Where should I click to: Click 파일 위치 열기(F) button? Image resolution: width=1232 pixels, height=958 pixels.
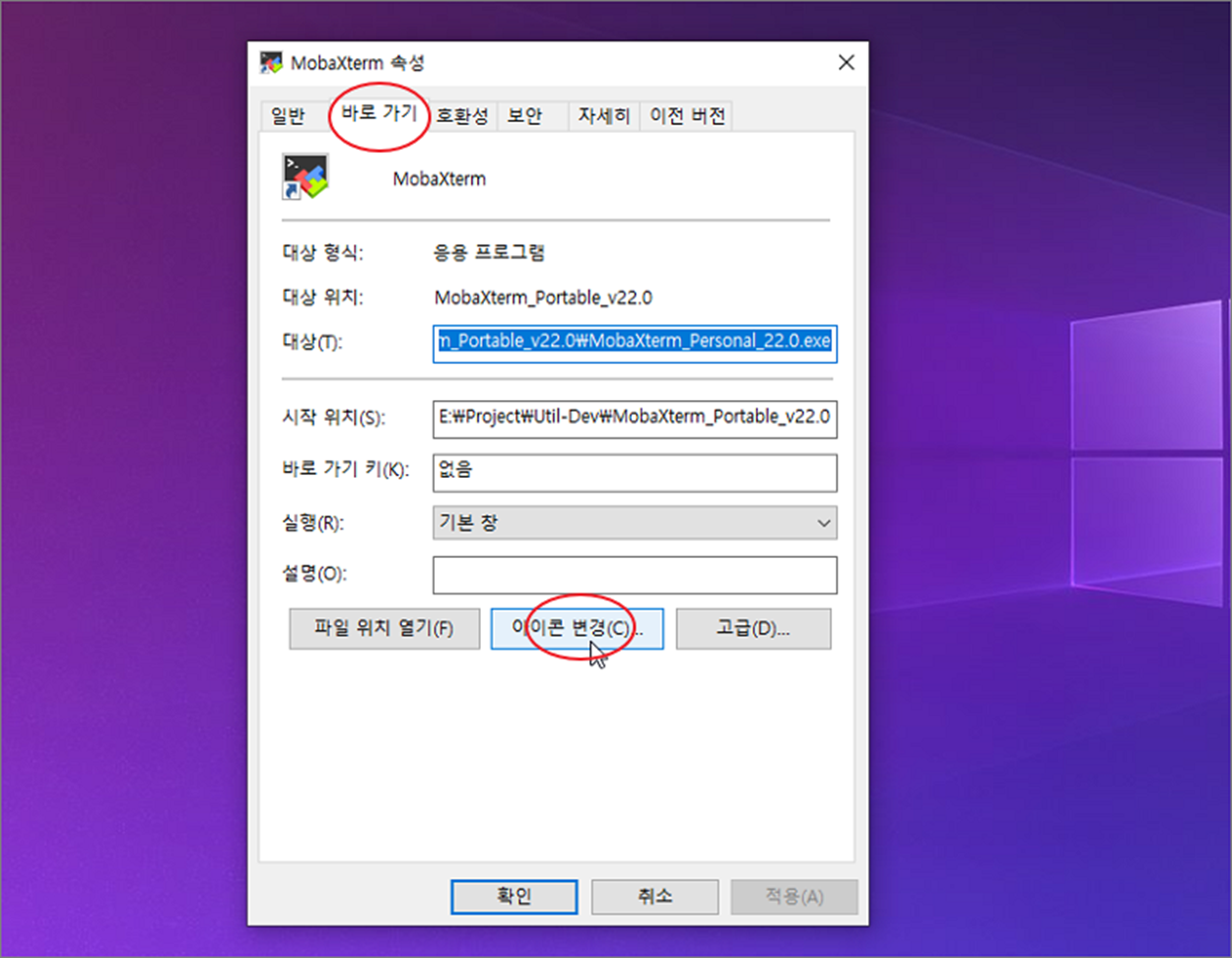pos(384,629)
